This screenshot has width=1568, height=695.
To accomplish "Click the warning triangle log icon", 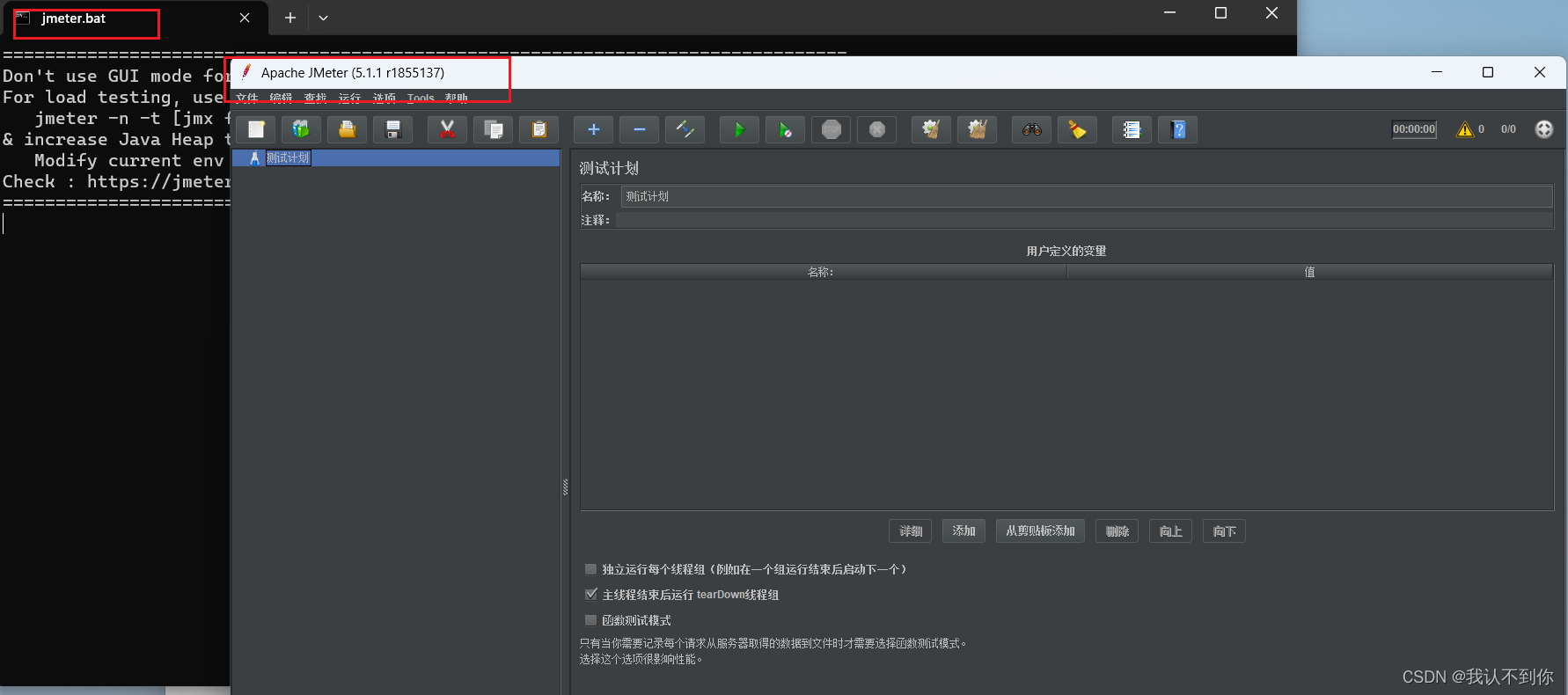I will (x=1465, y=129).
